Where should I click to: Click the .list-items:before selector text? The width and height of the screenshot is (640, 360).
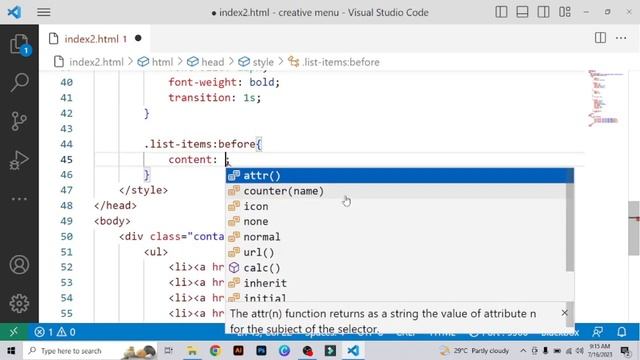200,144
